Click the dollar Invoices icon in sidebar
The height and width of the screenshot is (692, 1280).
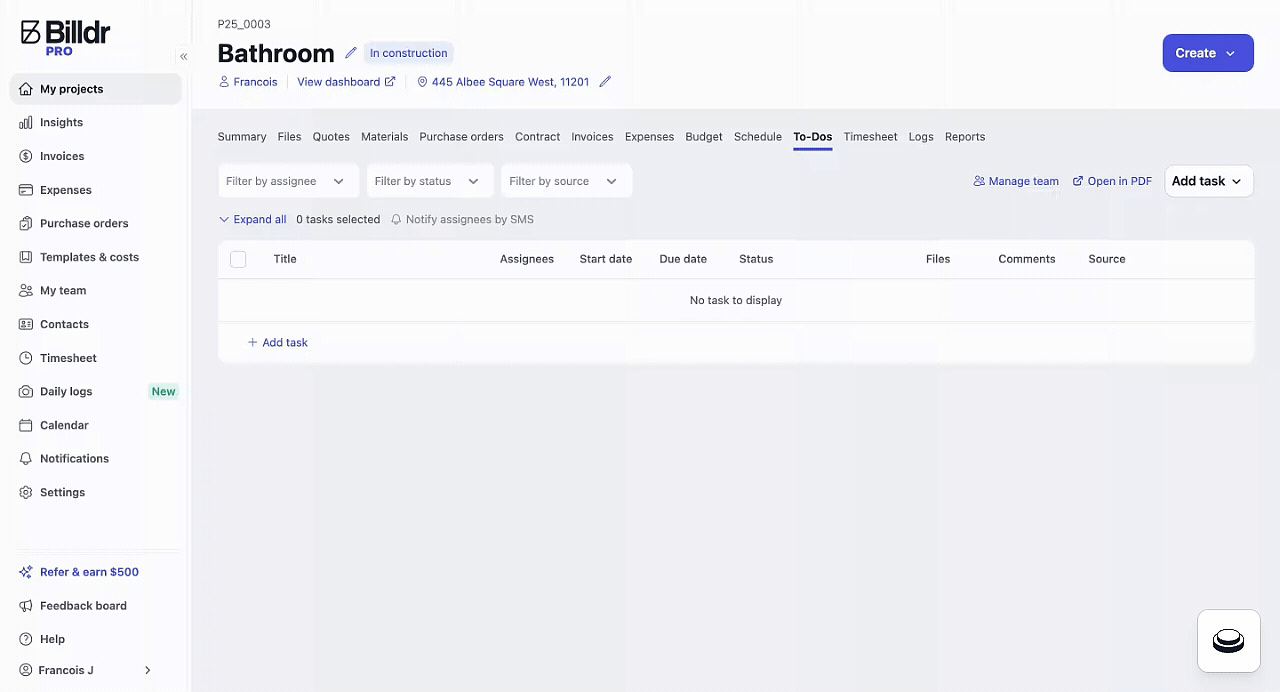click(26, 156)
